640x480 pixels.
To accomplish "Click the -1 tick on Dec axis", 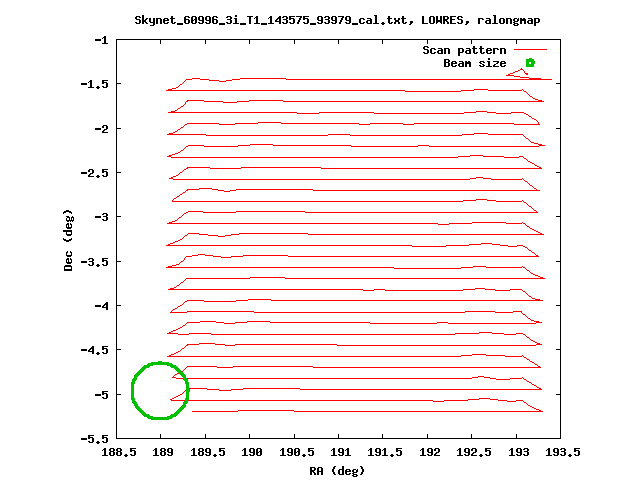I will pos(100,40).
